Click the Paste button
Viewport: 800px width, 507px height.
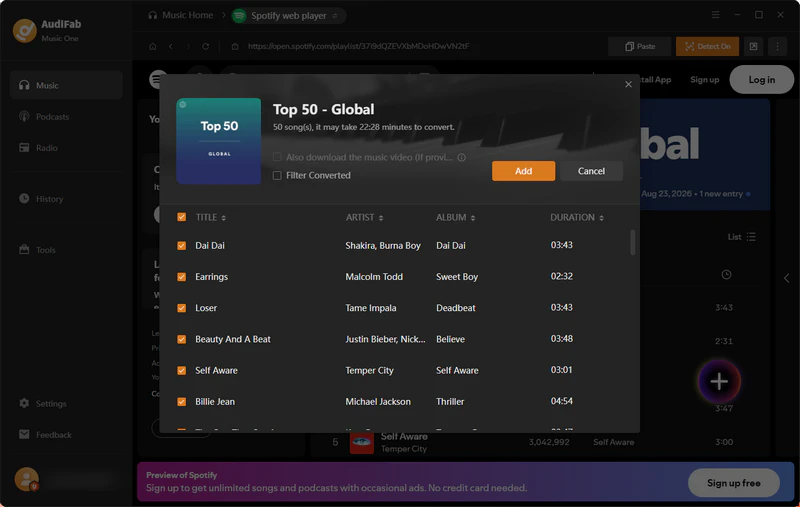pos(640,46)
